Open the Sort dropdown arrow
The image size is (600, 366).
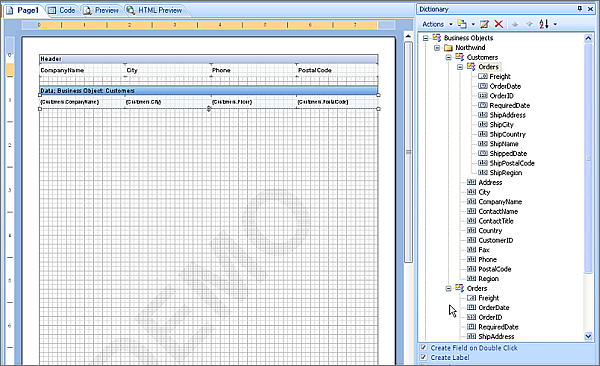pos(555,24)
